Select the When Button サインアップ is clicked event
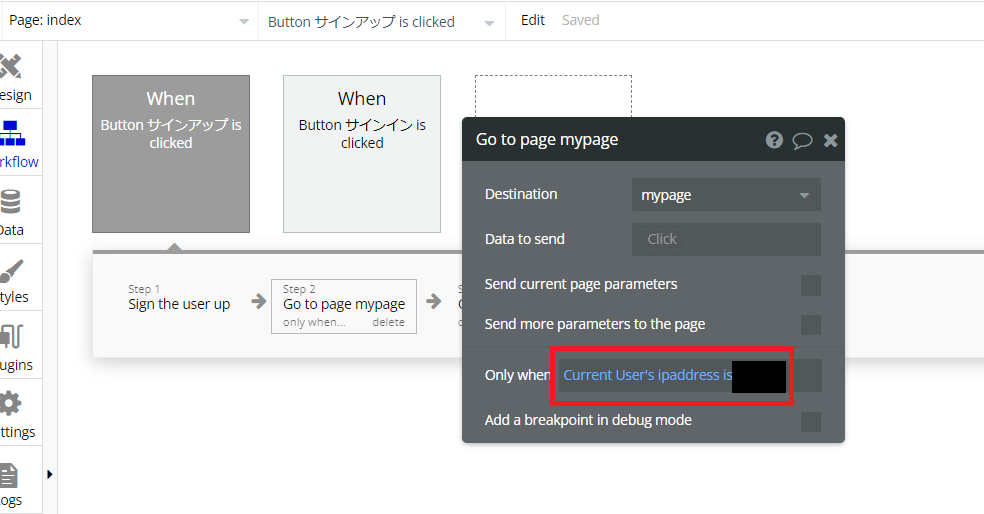Screen dimensions: 984x514 pos(171,154)
